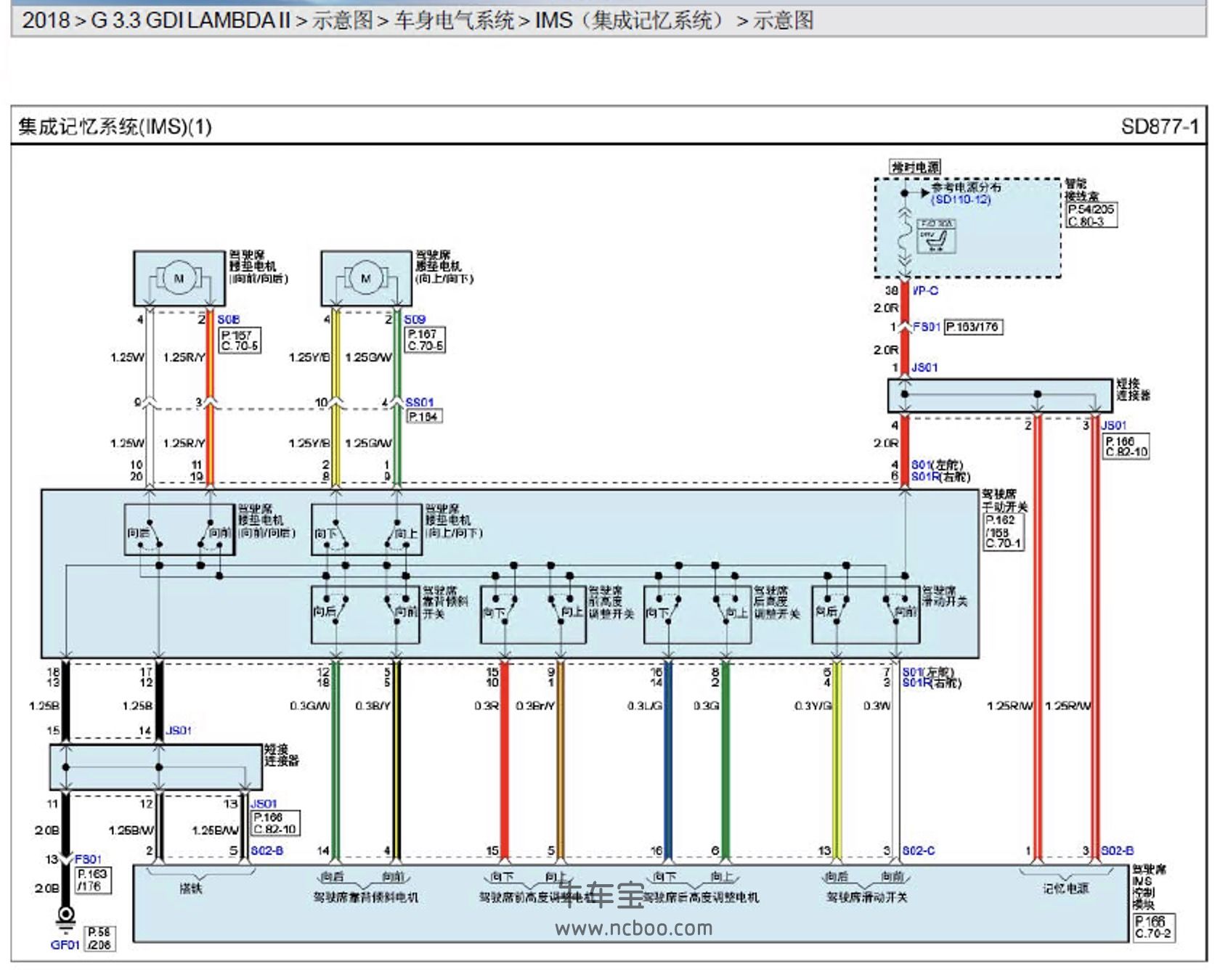Click the P.163/176 reference box beside FS01
The height and width of the screenshot is (980, 1220).
(x=973, y=327)
